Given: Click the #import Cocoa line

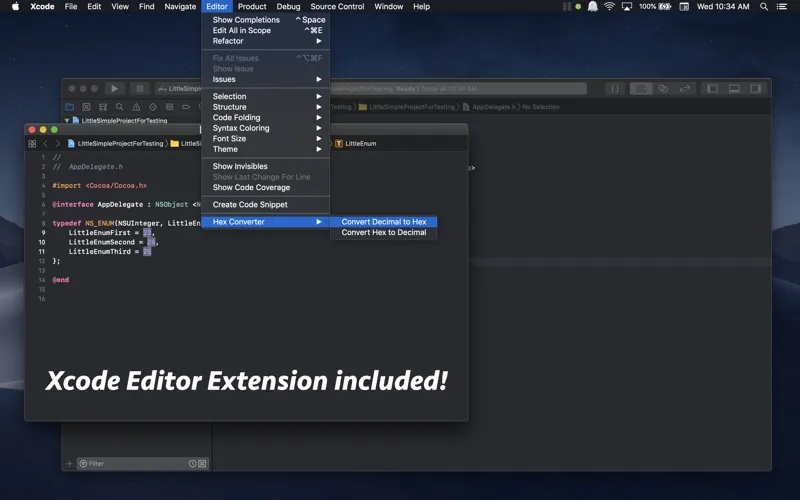Looking at the screenshot, I should (99, 186).
